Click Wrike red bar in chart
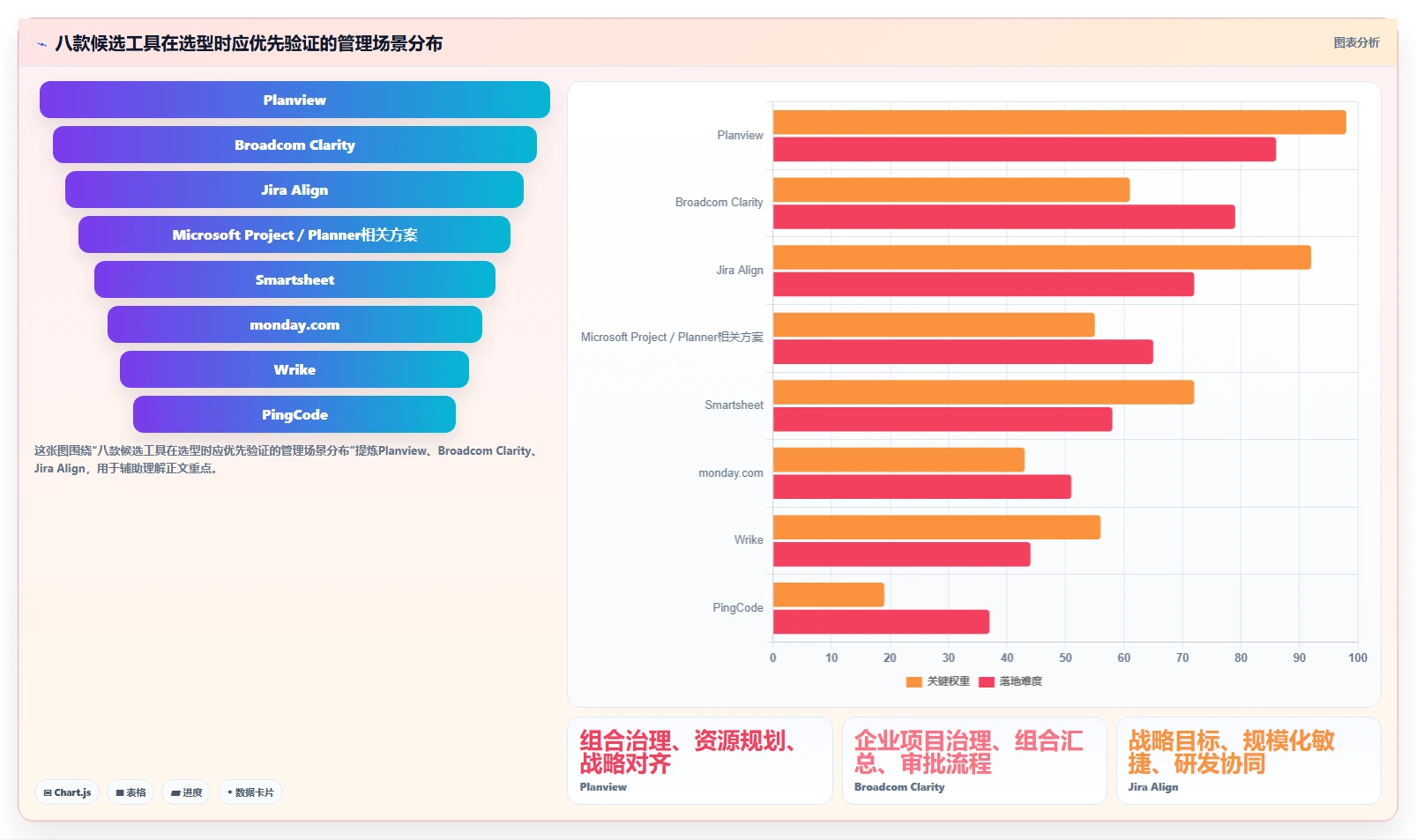 point(902,554)
